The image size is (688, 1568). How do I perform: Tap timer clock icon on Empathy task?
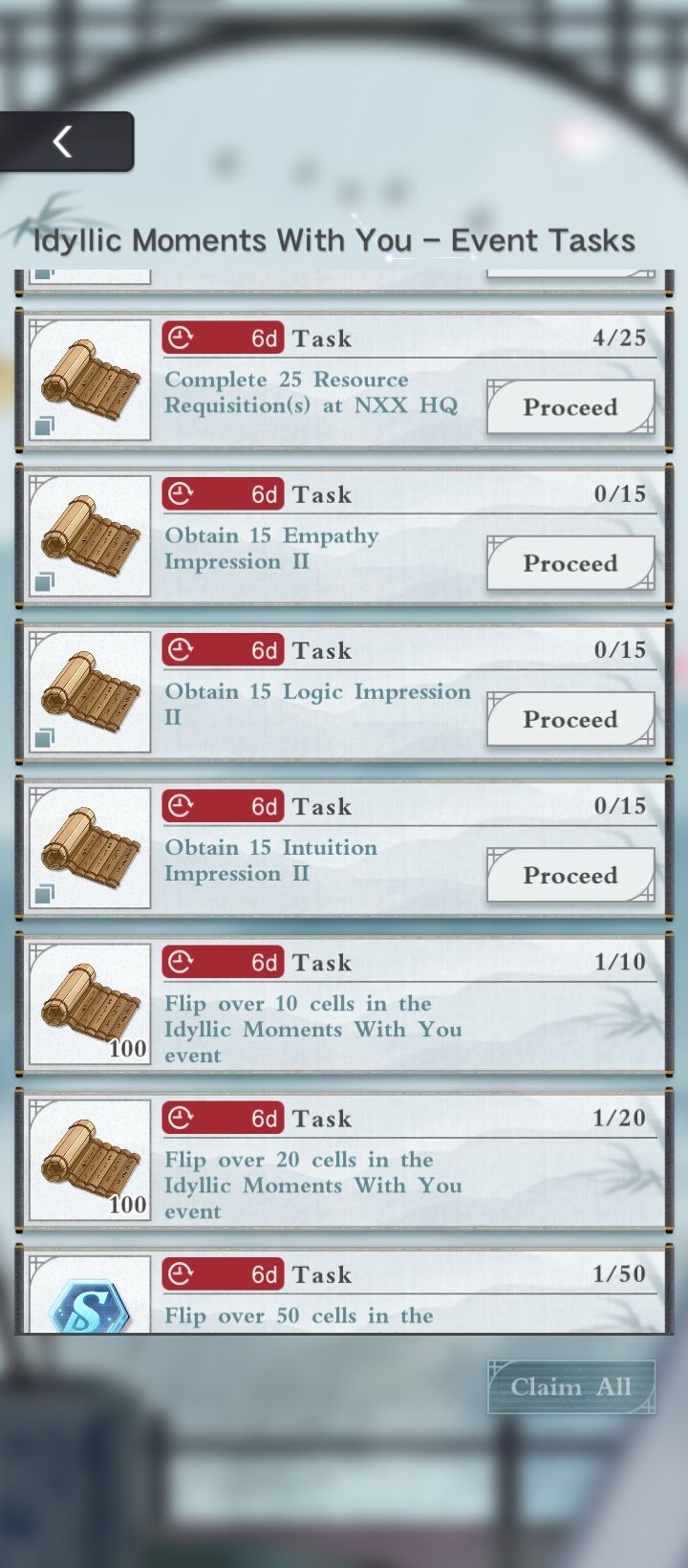point(180,494)
